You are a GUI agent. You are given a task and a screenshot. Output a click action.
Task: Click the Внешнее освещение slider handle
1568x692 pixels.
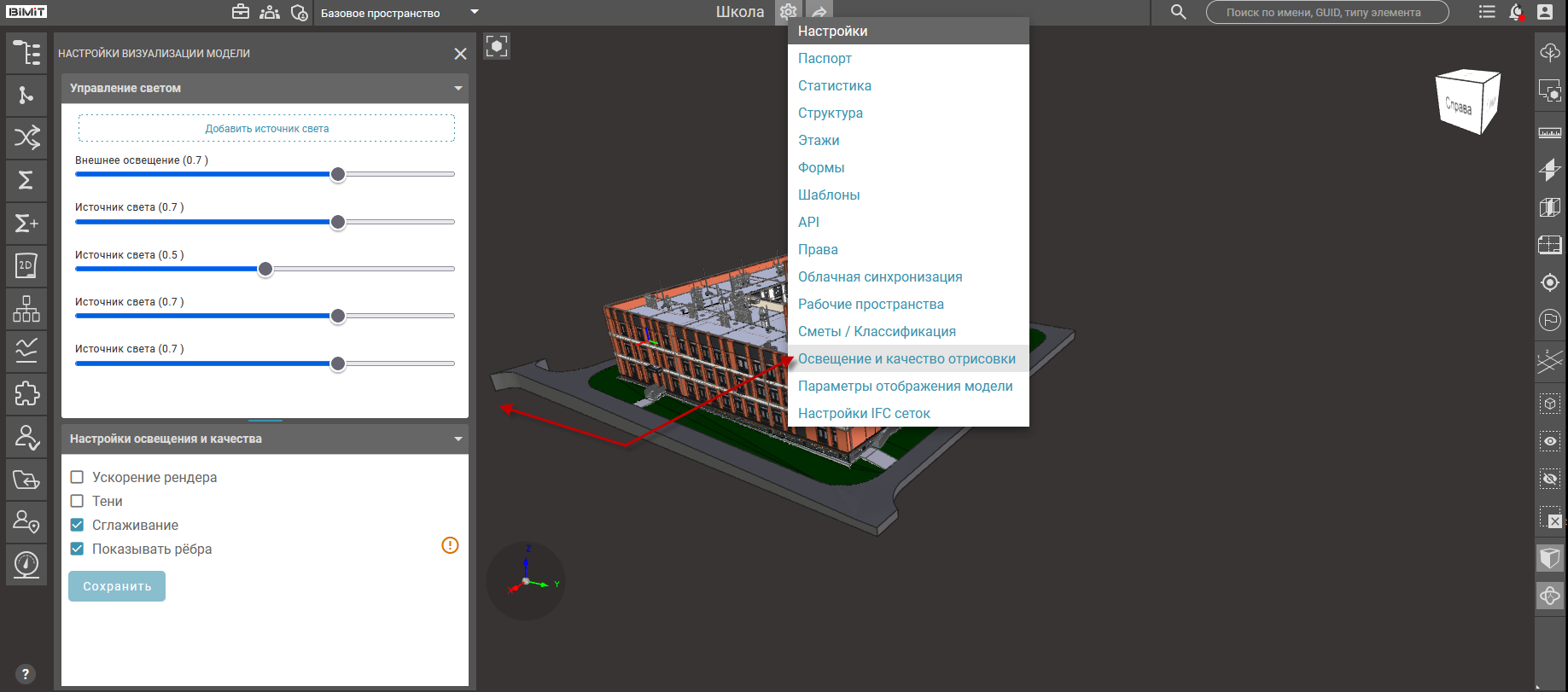click(x=338, y=174)
